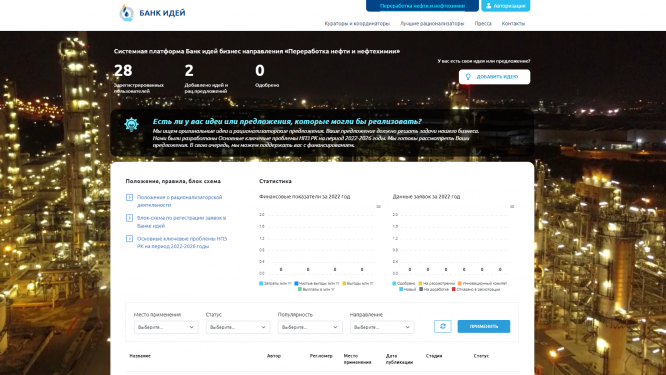The image size is (666, 375).
Task: Click the Применить filter button
Action: [x=484, y=326]
